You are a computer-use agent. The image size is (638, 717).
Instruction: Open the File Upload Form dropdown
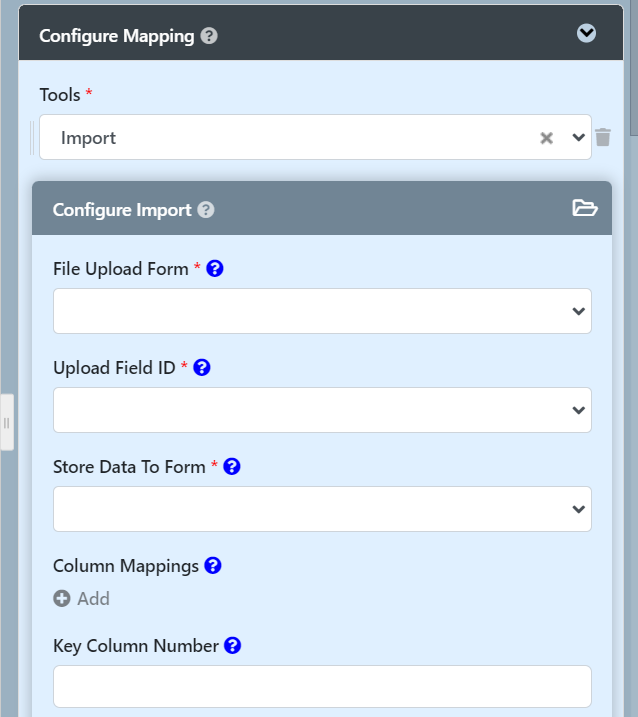(321, 311)
